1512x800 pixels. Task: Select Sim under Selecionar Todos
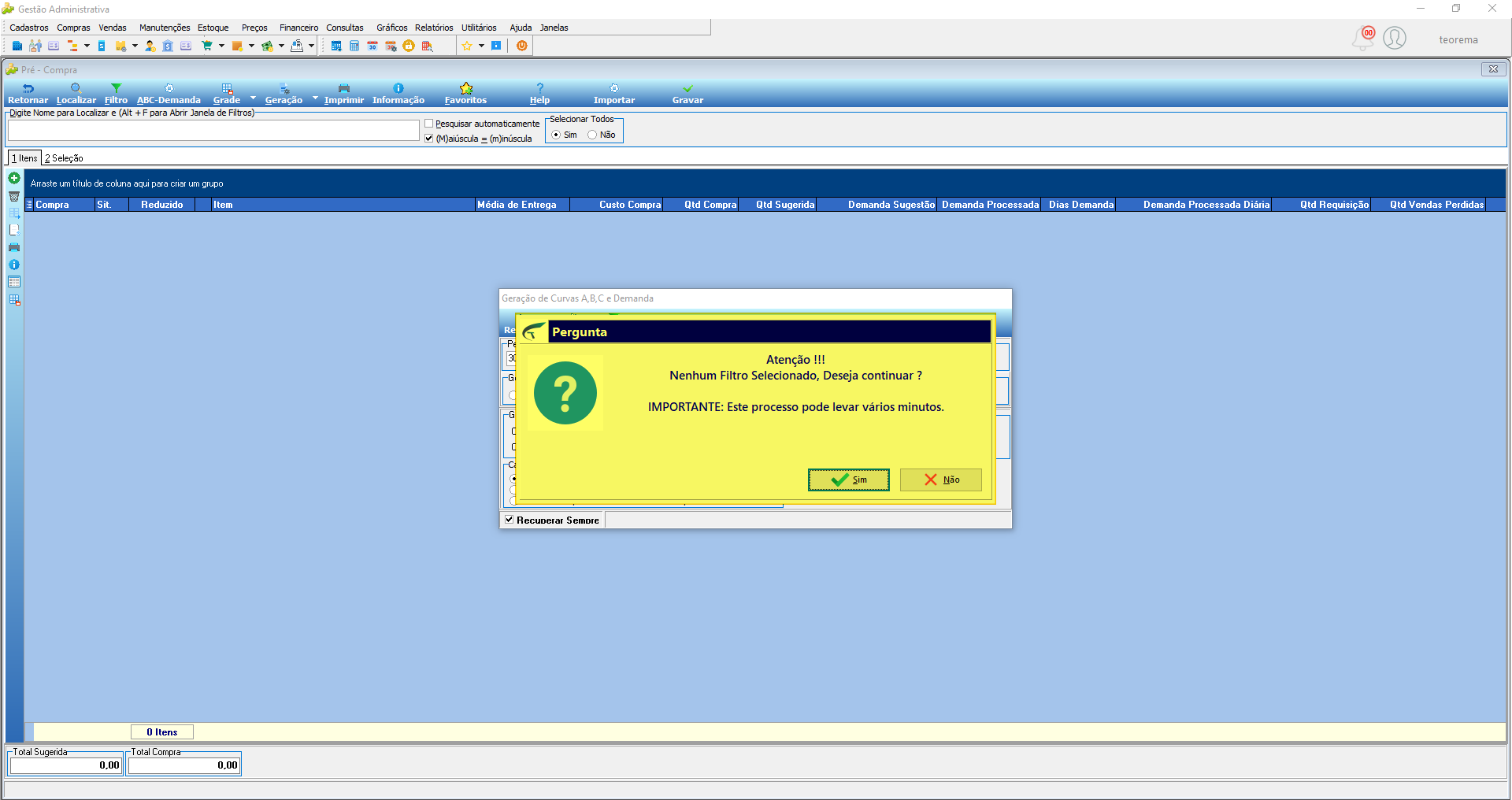coord(556,135)
